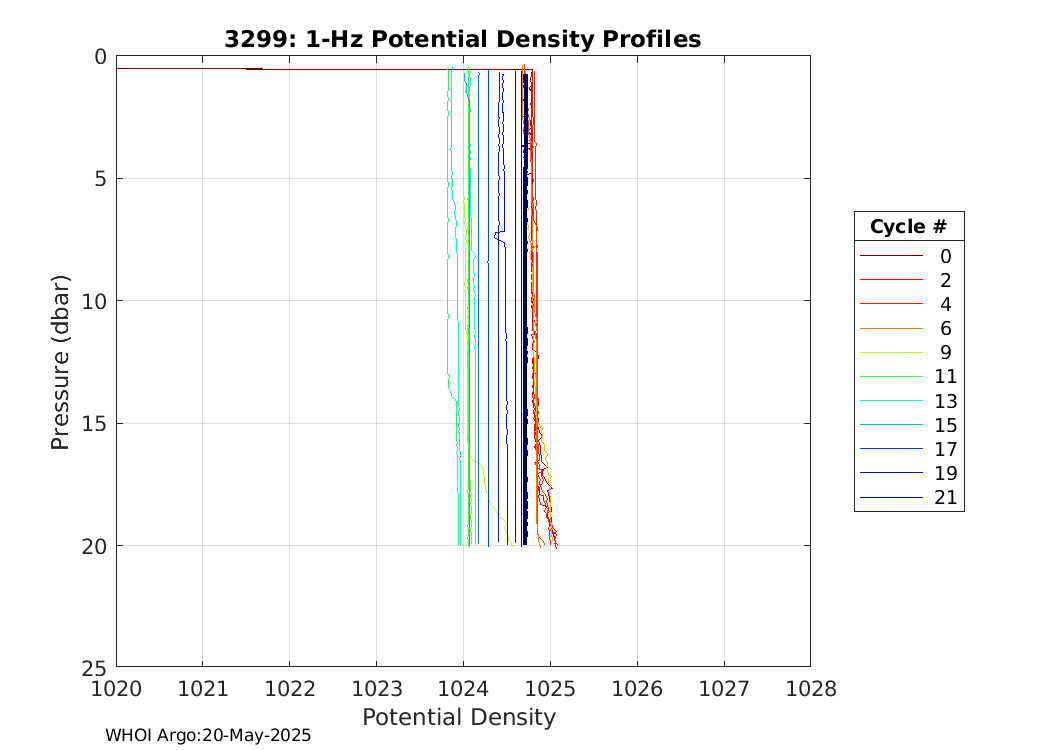Click x-axis tick label 1026
The image size is (1050, 750).
click(x=637, y=688)
